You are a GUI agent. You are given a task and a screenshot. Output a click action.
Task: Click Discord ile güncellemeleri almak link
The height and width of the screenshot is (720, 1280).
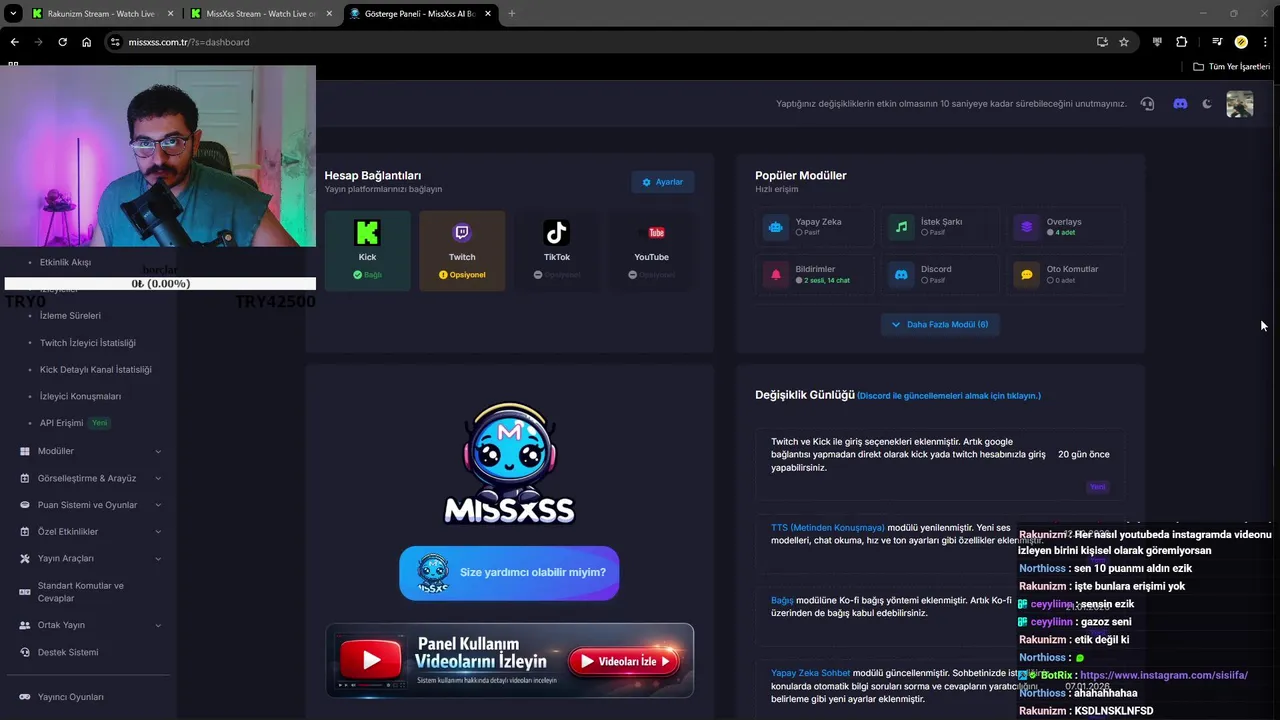(x=948, y=396)
